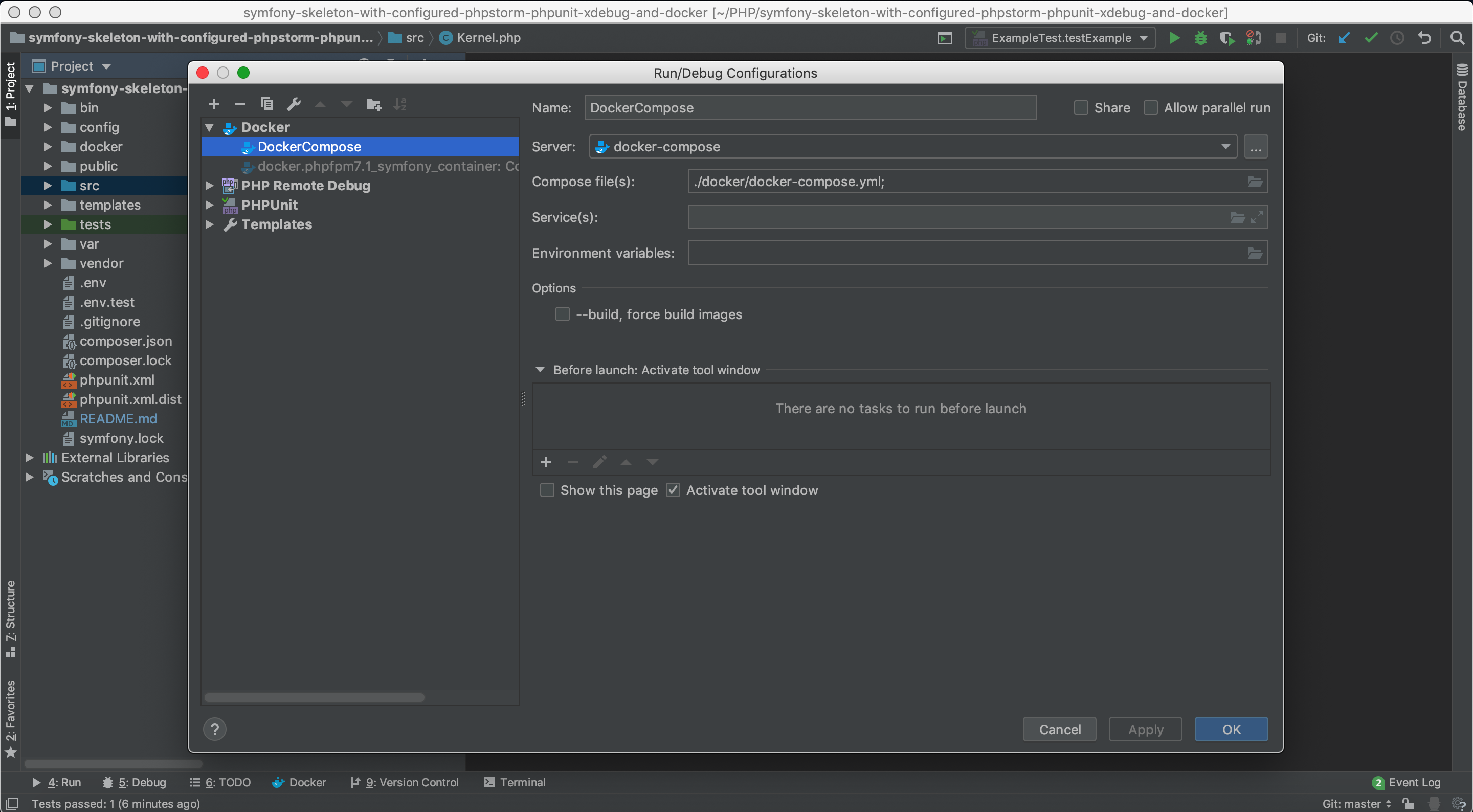Image resolution: width=1473 pixels, height=812 pixels.
Task: Select docker-compose server dropdown
Action: pos(910,147)
